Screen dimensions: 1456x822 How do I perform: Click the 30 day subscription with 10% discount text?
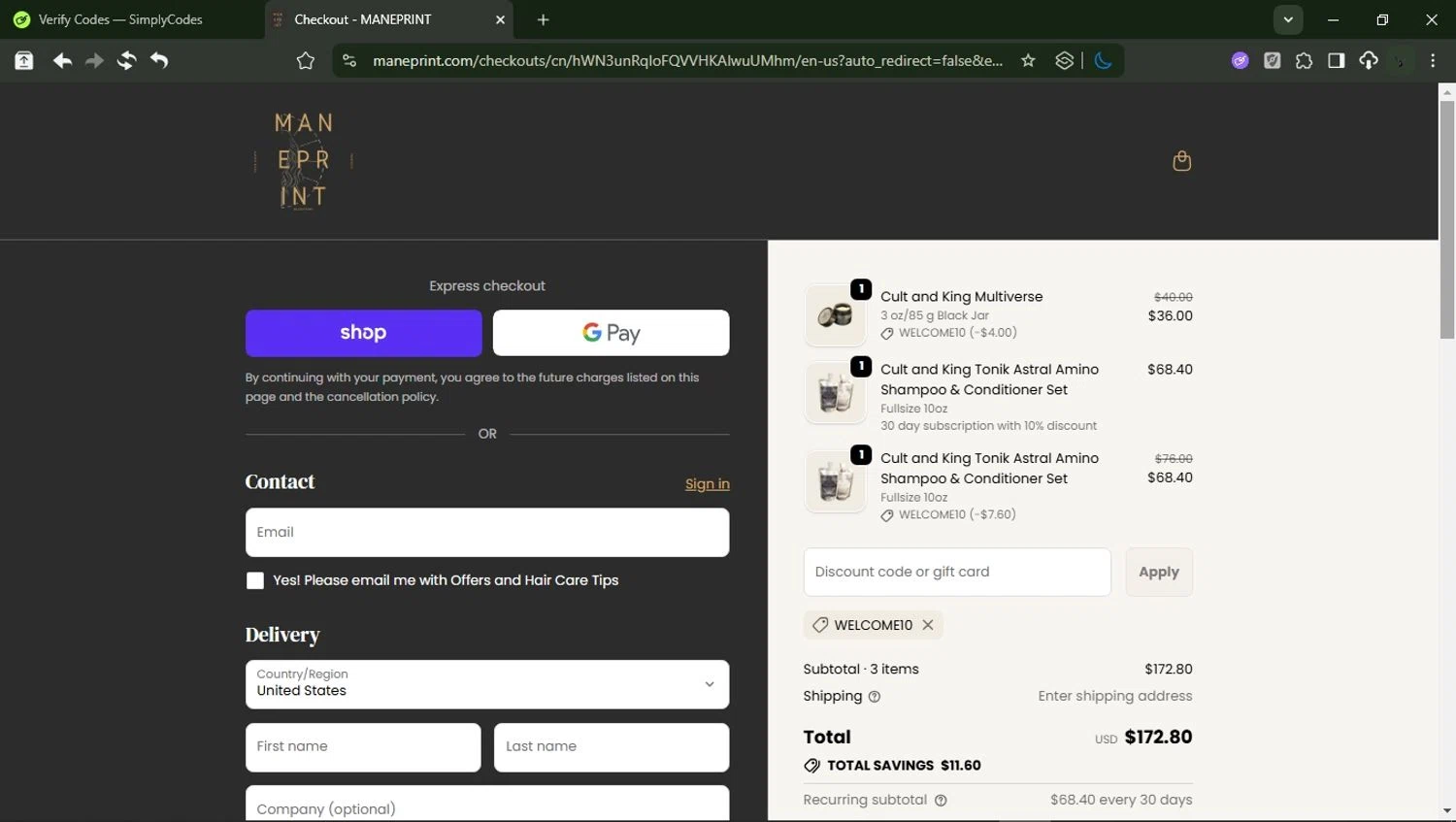(x=988, y=426)
